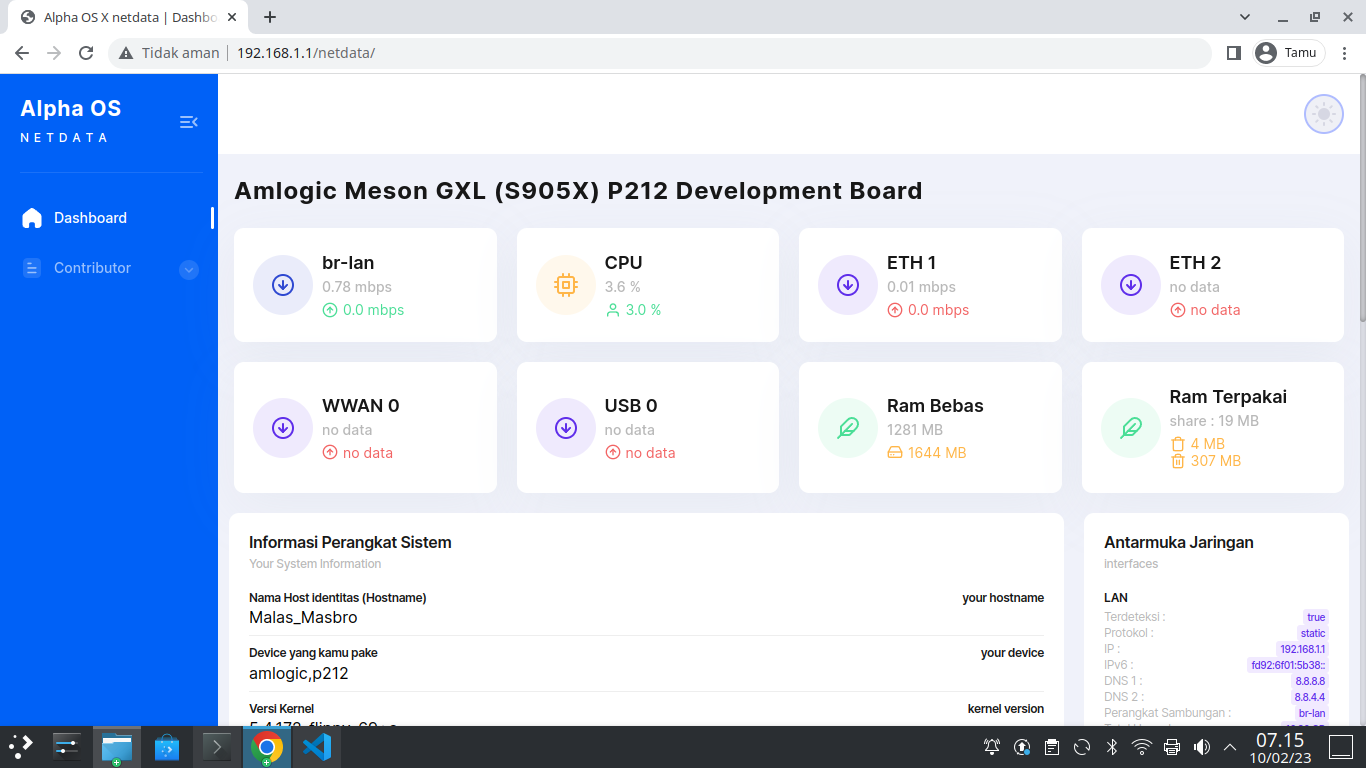Click the board name page heading
The width and height of the screenshot is (1366, 768).
click(578, 191)
